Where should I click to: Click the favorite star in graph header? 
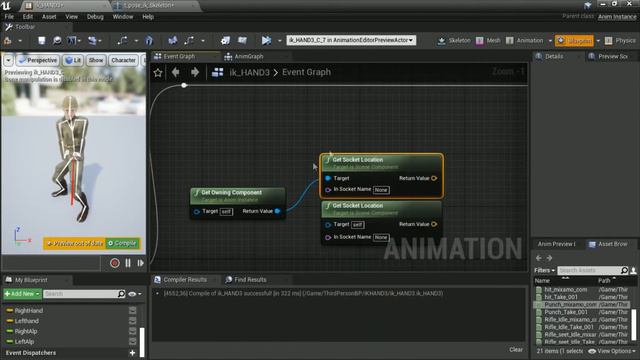pyautogui.click(x=158, y=73)
